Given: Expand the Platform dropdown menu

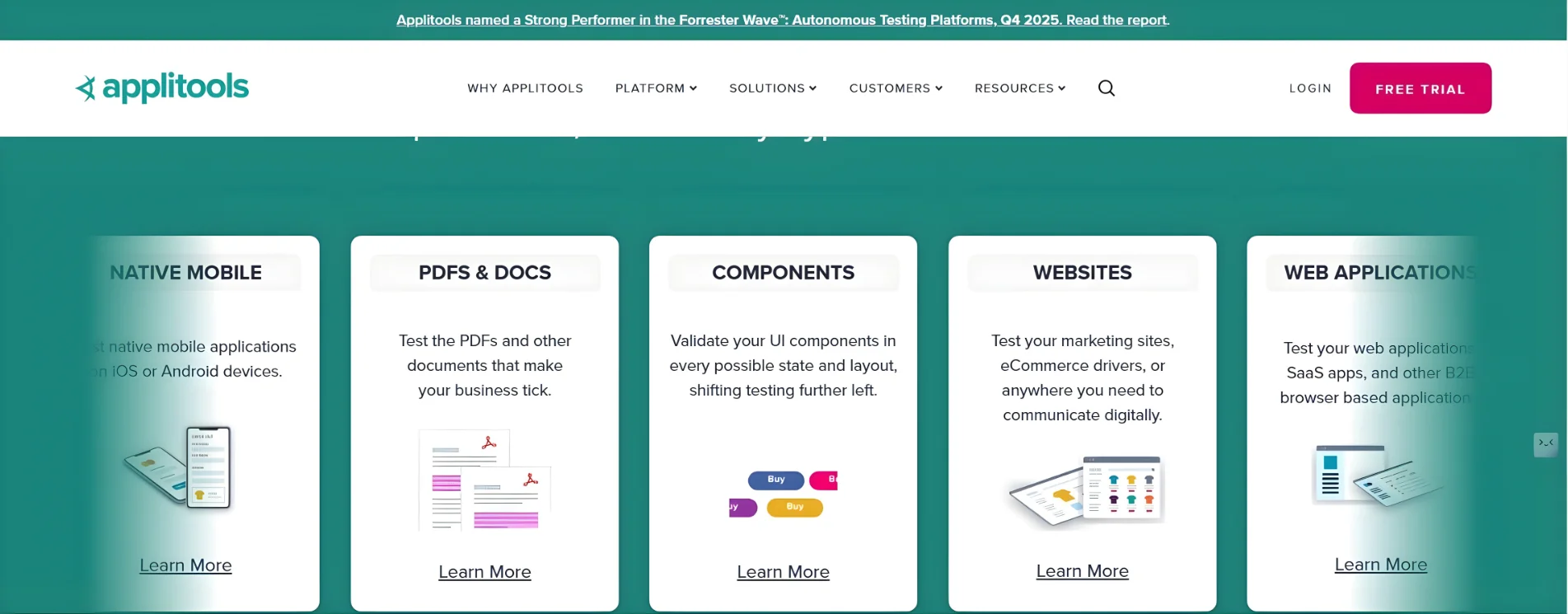Looking at the screenshot, I should click(x=656, y=88).
